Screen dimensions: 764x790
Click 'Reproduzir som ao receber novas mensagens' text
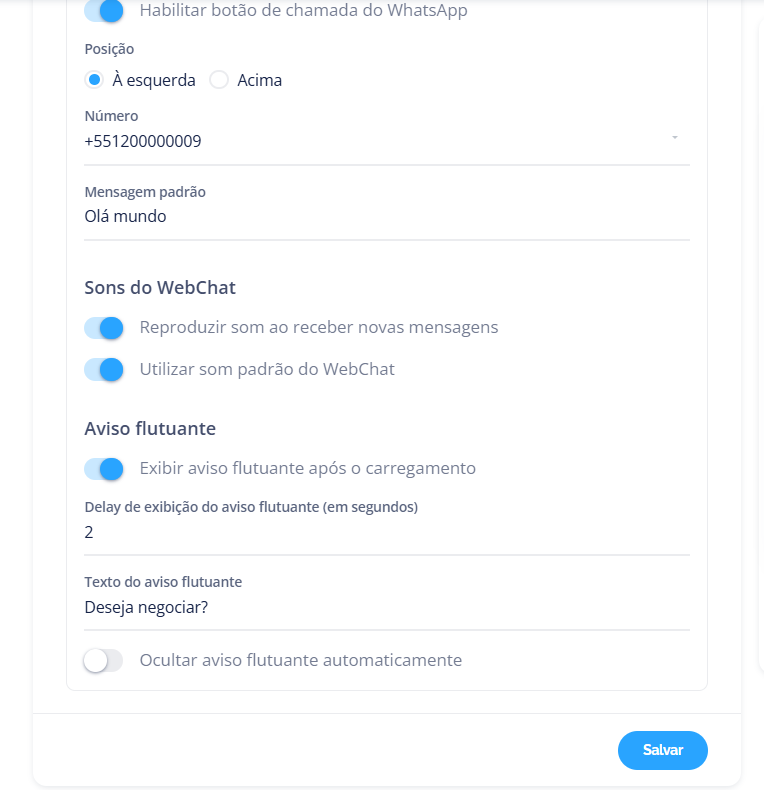319,328
